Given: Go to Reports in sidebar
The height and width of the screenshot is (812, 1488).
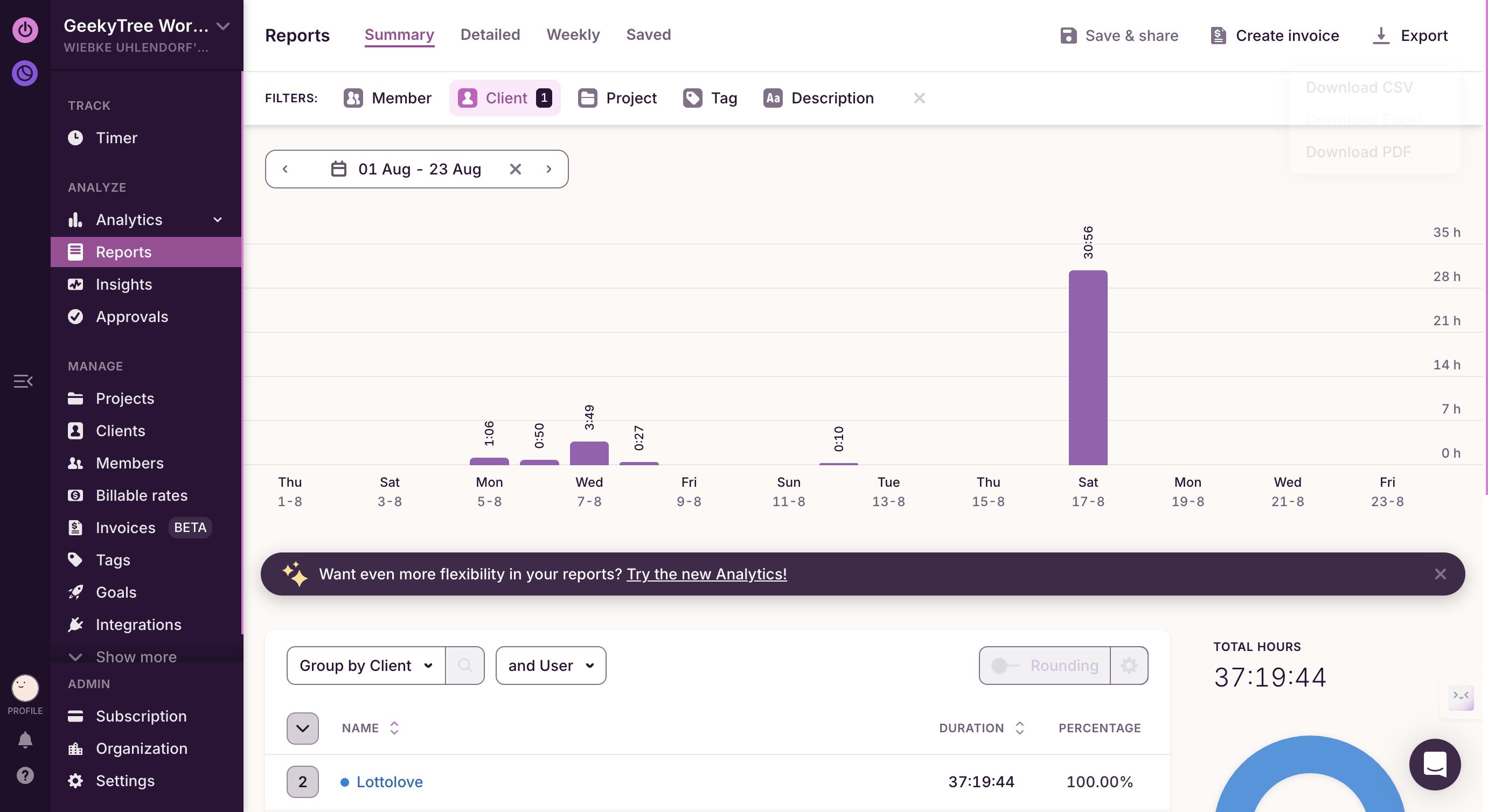Looking at the screenshot, I should point(146,252).
